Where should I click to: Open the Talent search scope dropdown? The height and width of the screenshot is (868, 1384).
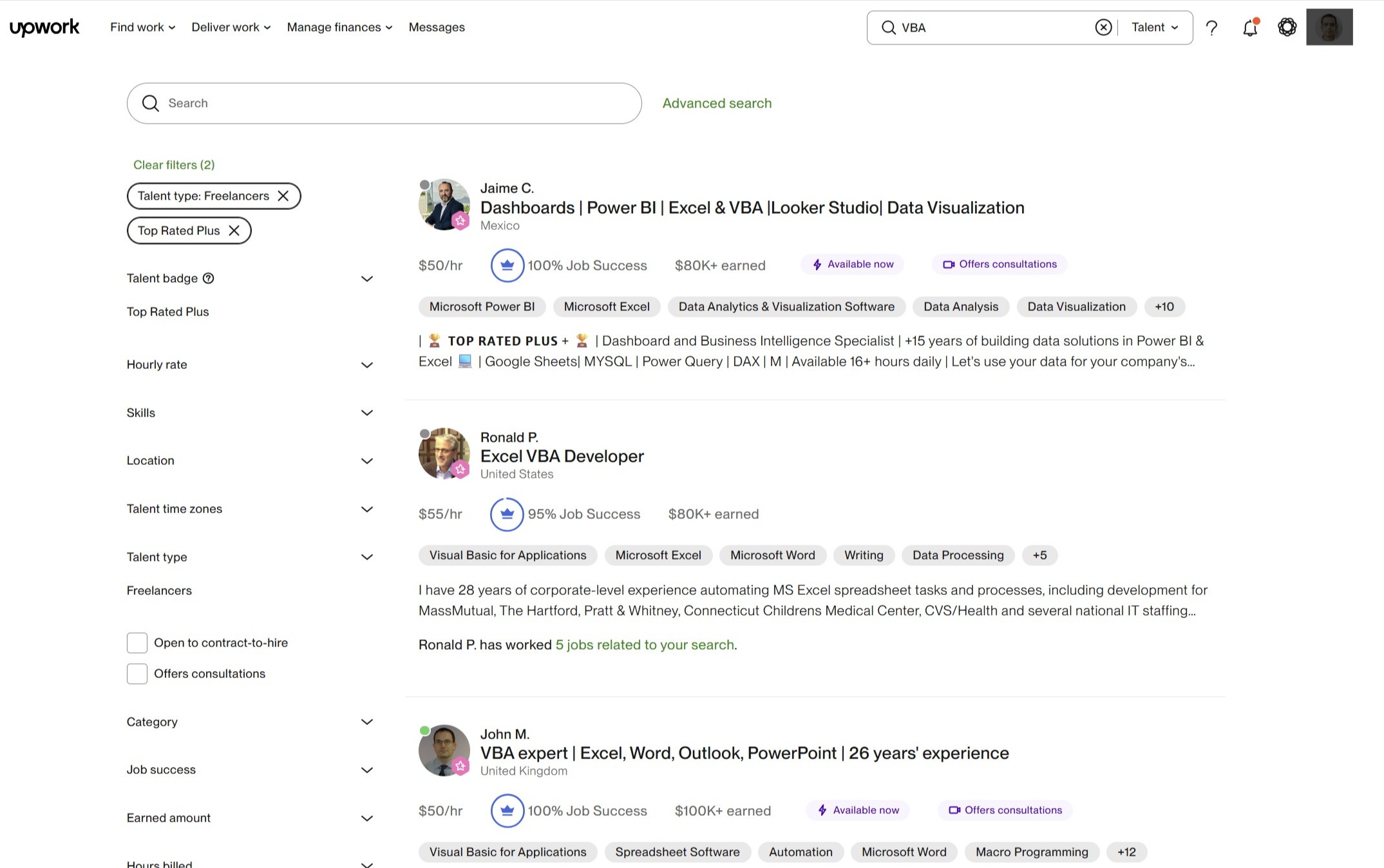coord(1155,27)
